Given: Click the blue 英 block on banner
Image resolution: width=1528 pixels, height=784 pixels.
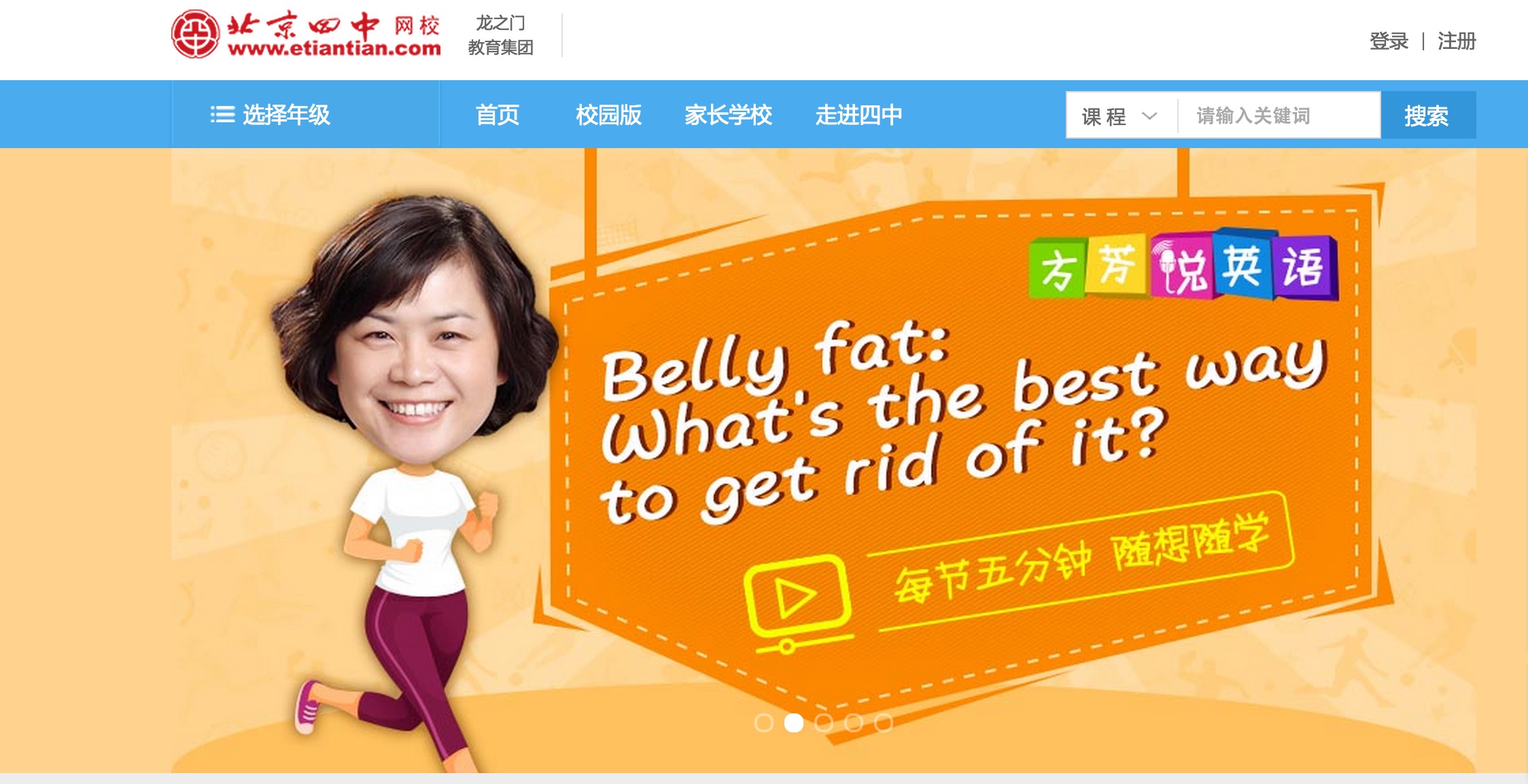Looking at the screenshot, I should coord(1242,265).
